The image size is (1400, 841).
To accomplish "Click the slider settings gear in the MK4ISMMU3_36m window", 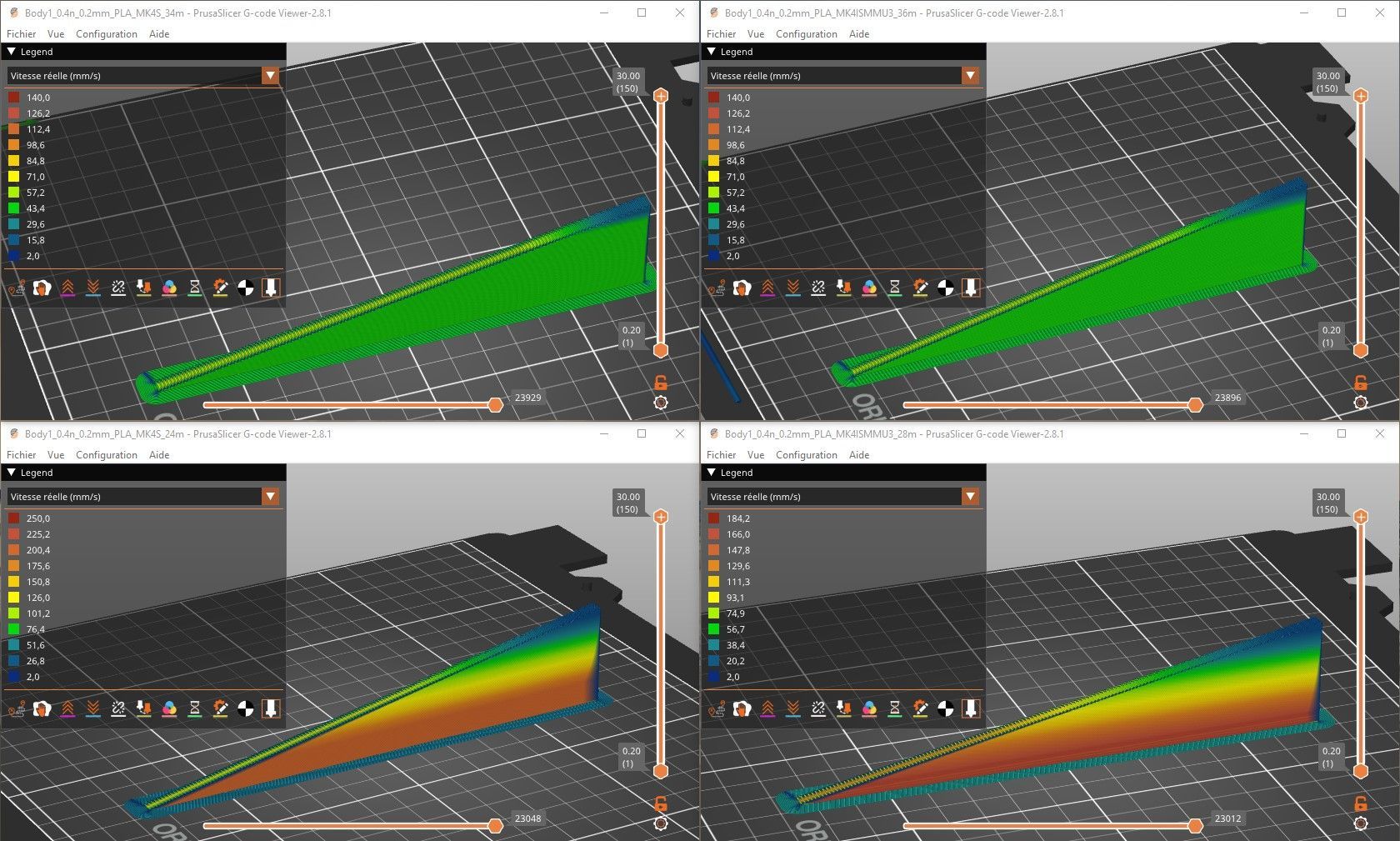I will [x=1361, y=403].
